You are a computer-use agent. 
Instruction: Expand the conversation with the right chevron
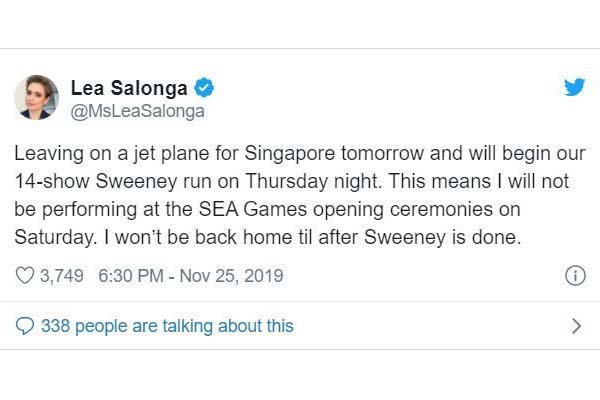coord(575,326)
